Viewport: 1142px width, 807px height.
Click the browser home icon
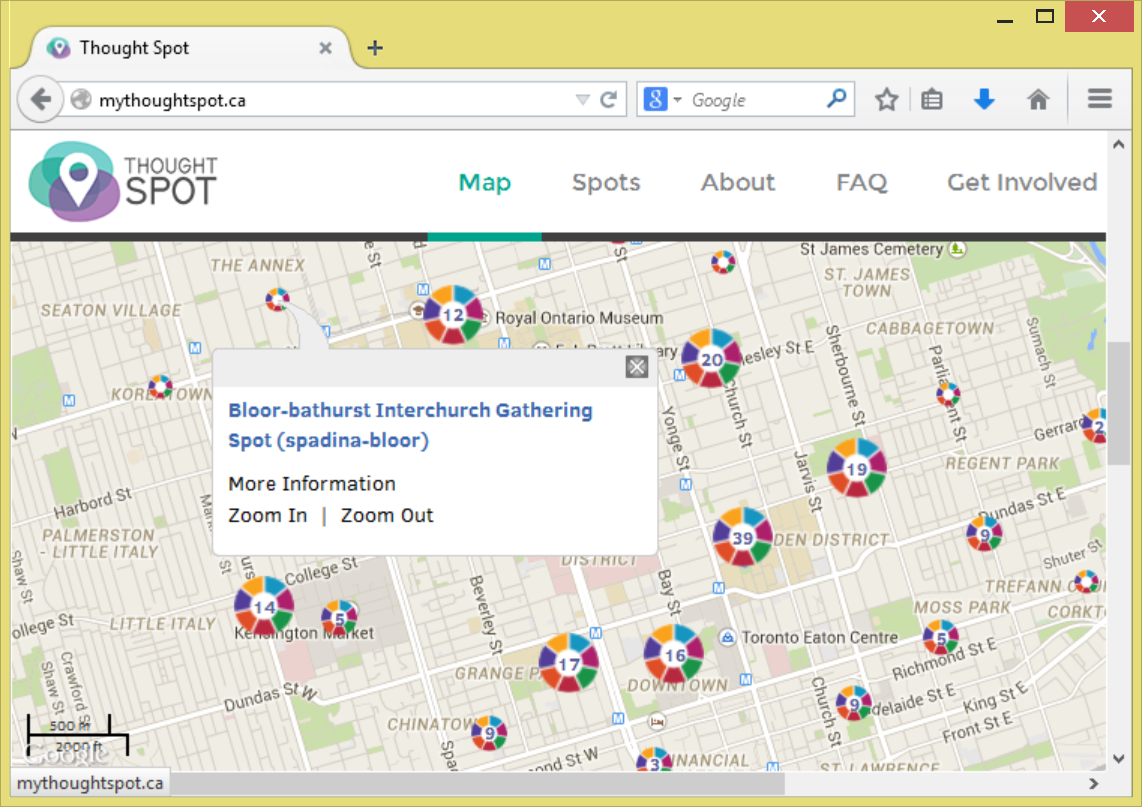(x=1038, y=99)
